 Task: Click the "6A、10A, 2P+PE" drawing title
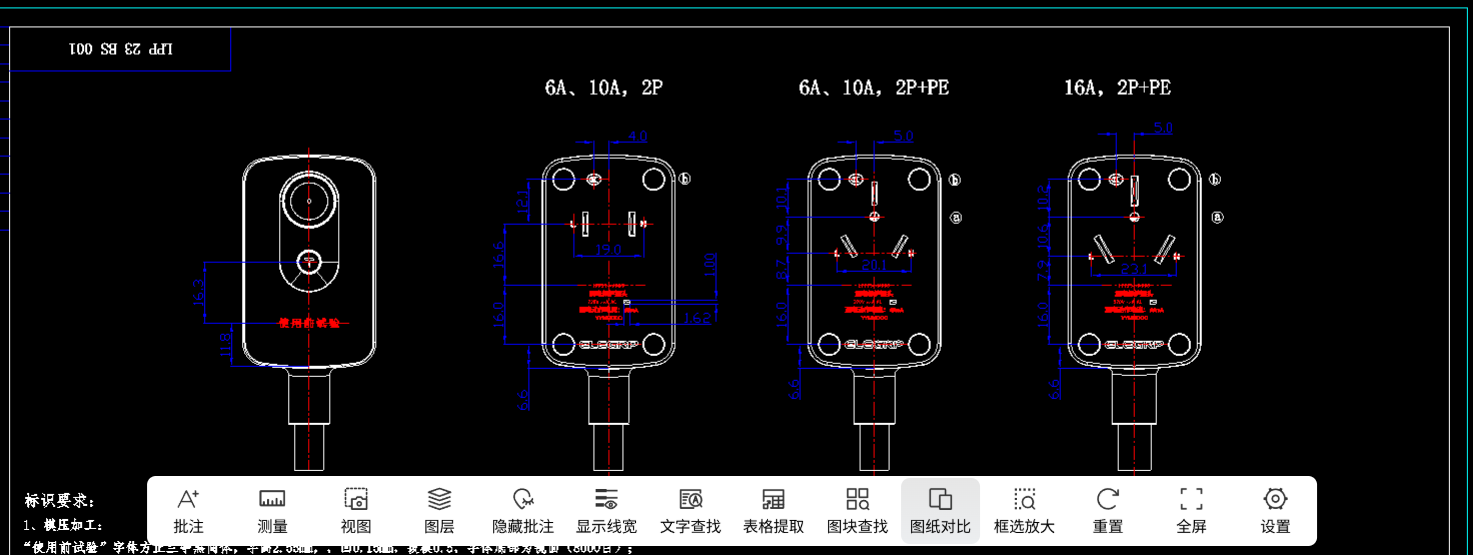873,88
